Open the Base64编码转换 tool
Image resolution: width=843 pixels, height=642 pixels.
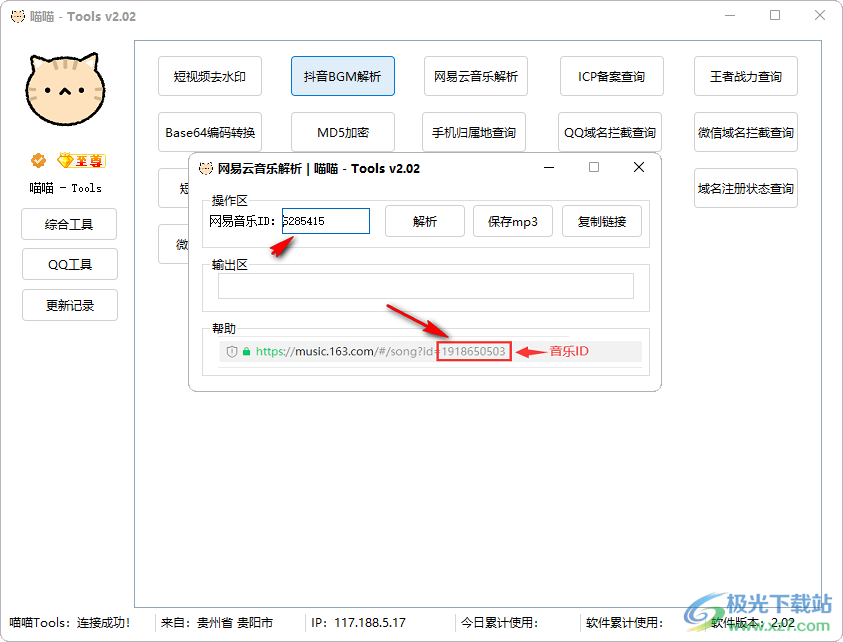(x=210, y=132)
